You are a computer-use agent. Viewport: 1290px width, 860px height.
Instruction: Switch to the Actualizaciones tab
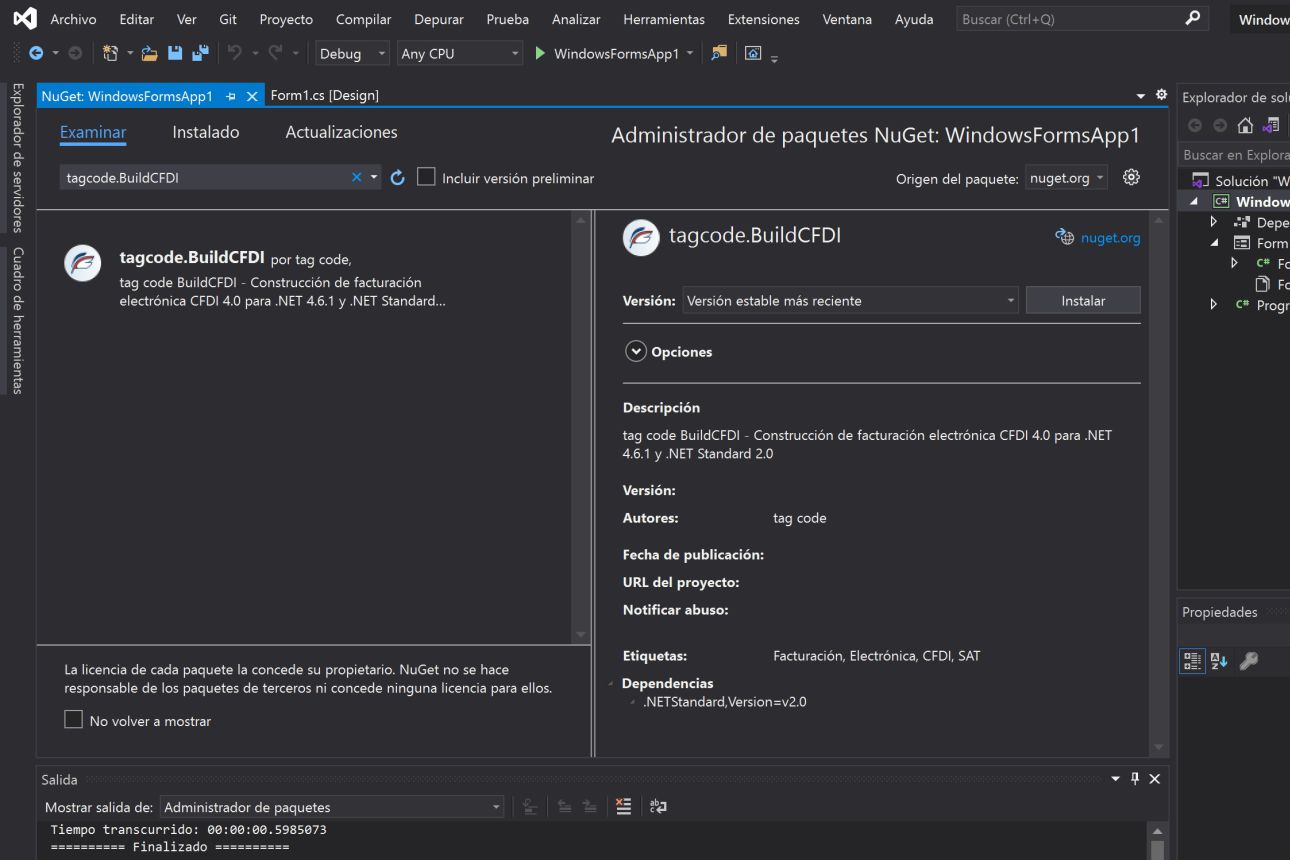341,132
